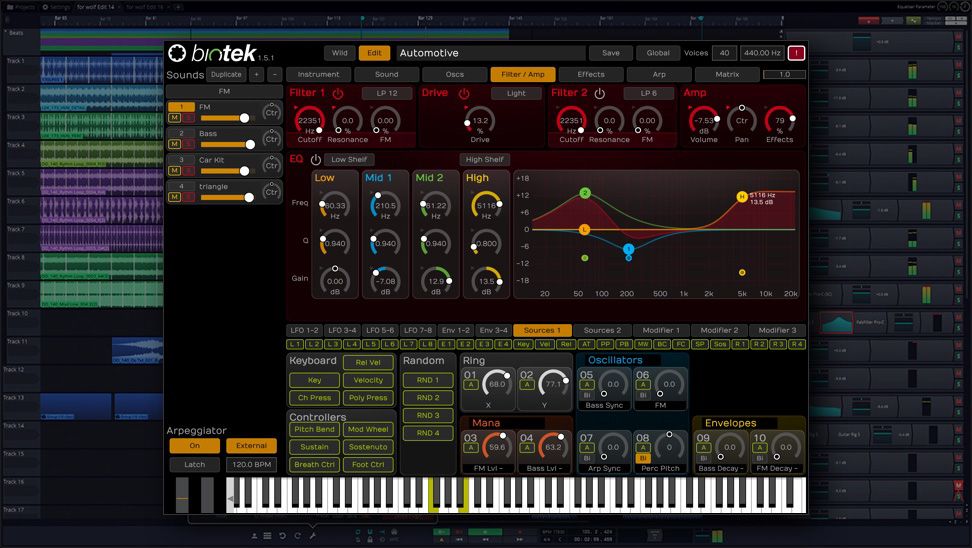Viewport: 972px width, 548px height.
Task: Turn off Arpeggiator On button
Action: click(194, 446)
